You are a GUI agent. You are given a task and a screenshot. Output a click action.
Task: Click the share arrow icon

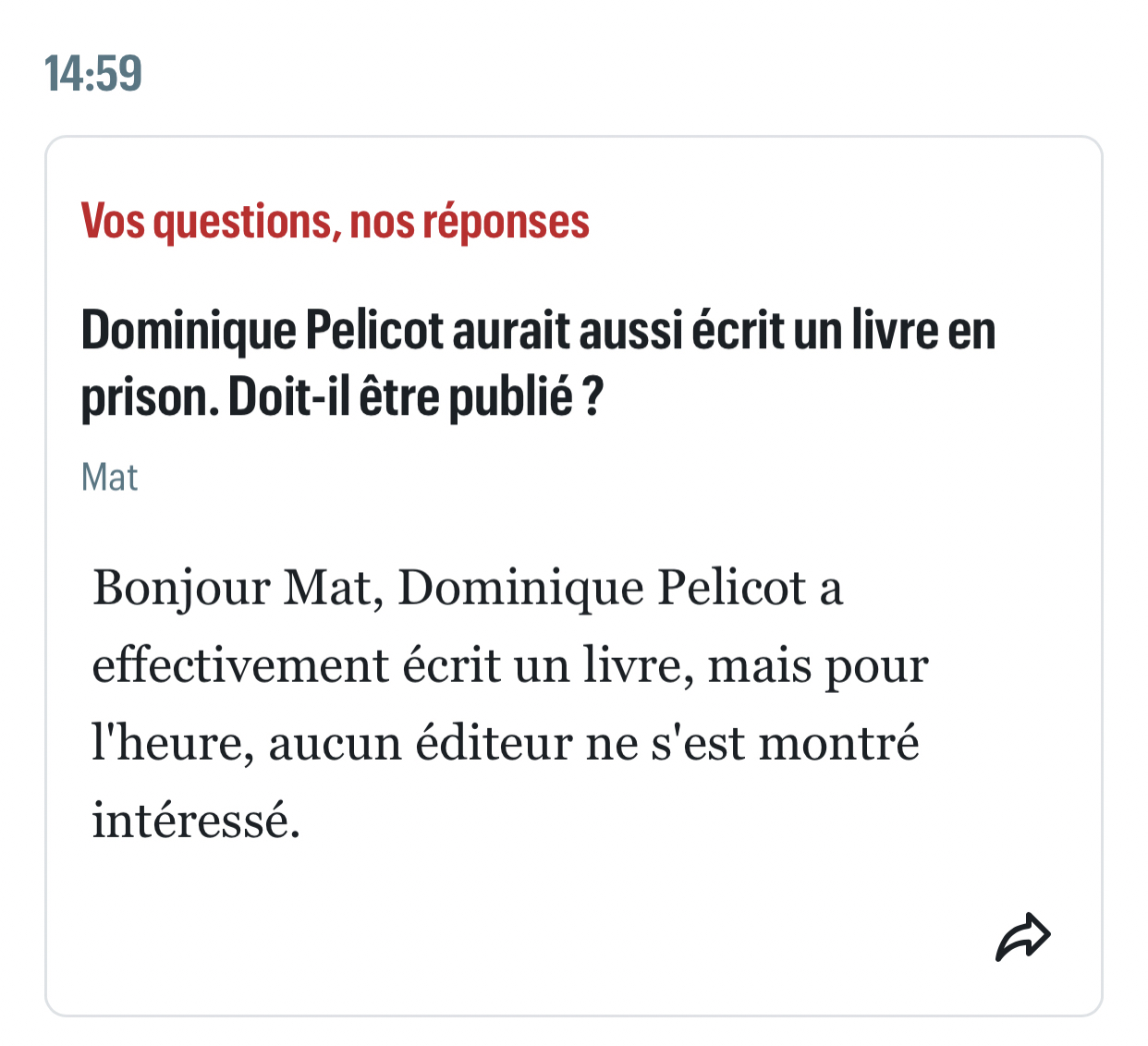pyautogui.click(x=1023, y=937)
